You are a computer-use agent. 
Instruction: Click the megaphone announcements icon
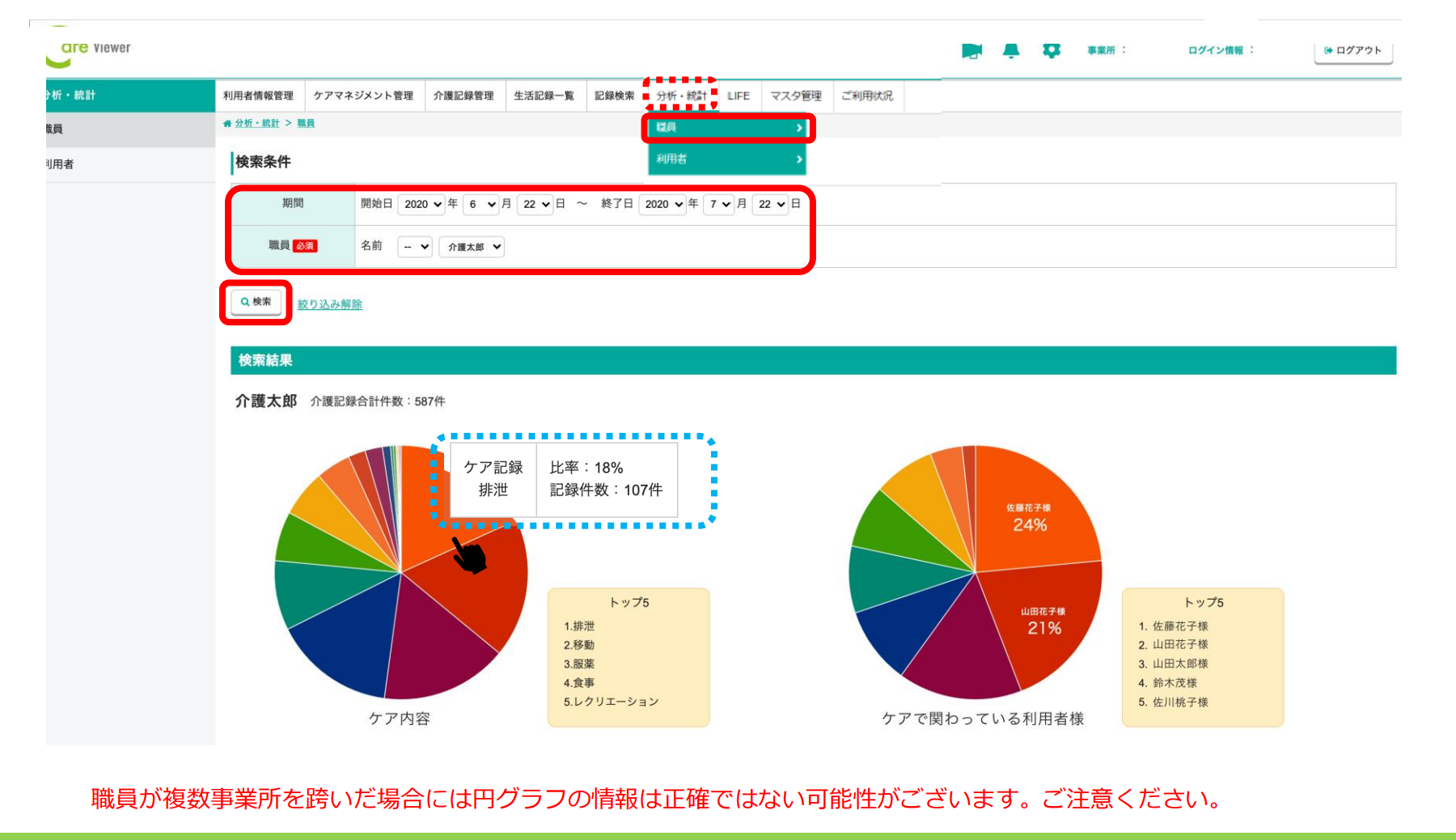(x=971, y=51)
